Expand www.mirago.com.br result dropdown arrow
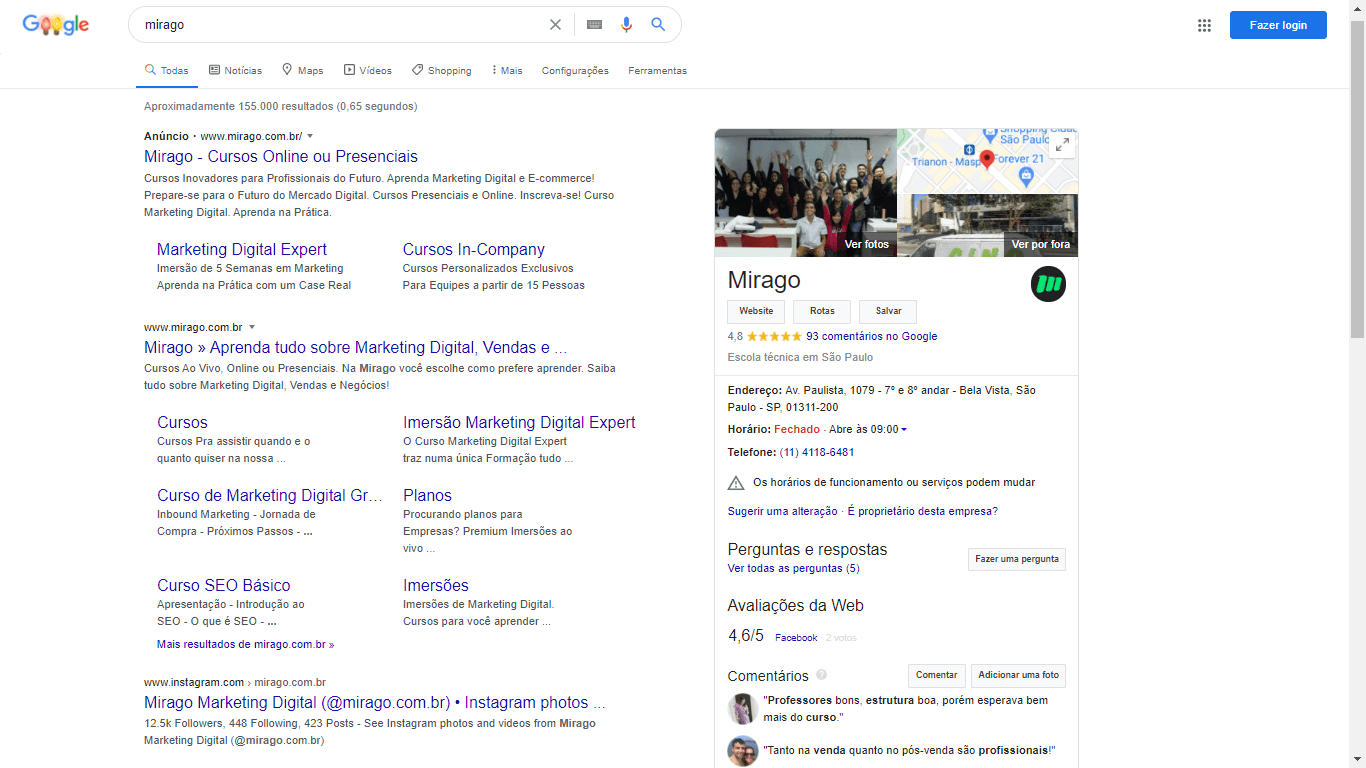This screenshot has width=1366, height=768. (252, 327)
